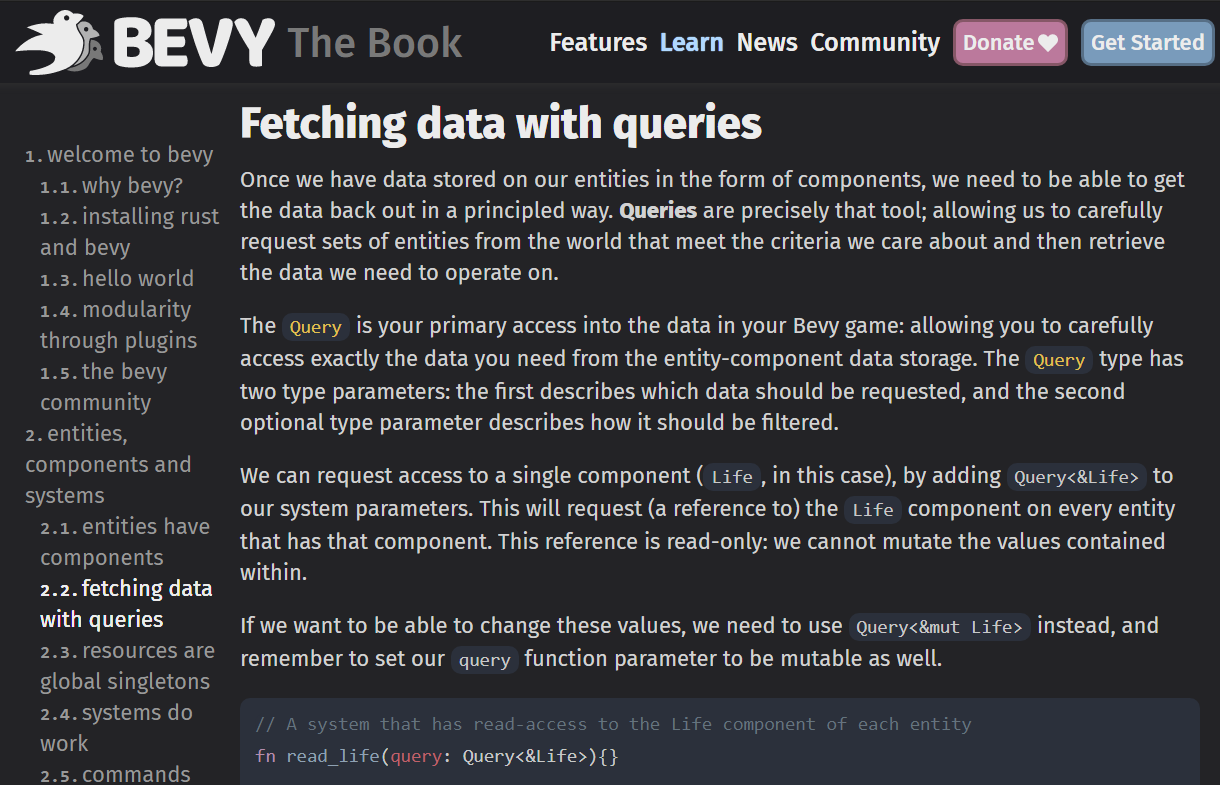Go to 'entities have components' page
The width and height of the screenshot is (1220, 785).
124,541
